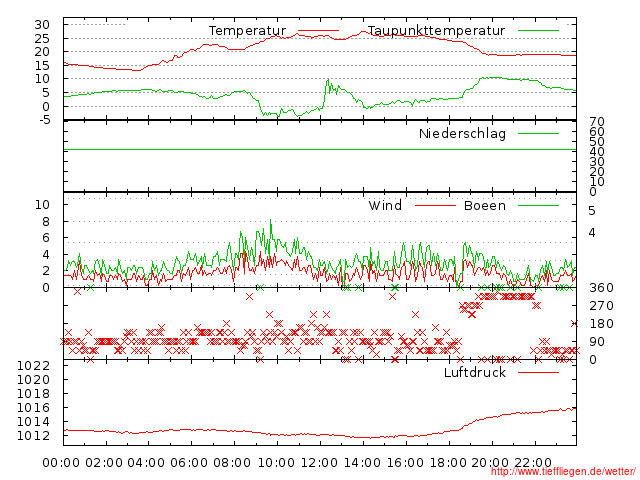The height and width of the screenshot is (480, 640).
Task: Click green line sample beside Niederschlag
Action: [538, 133]
